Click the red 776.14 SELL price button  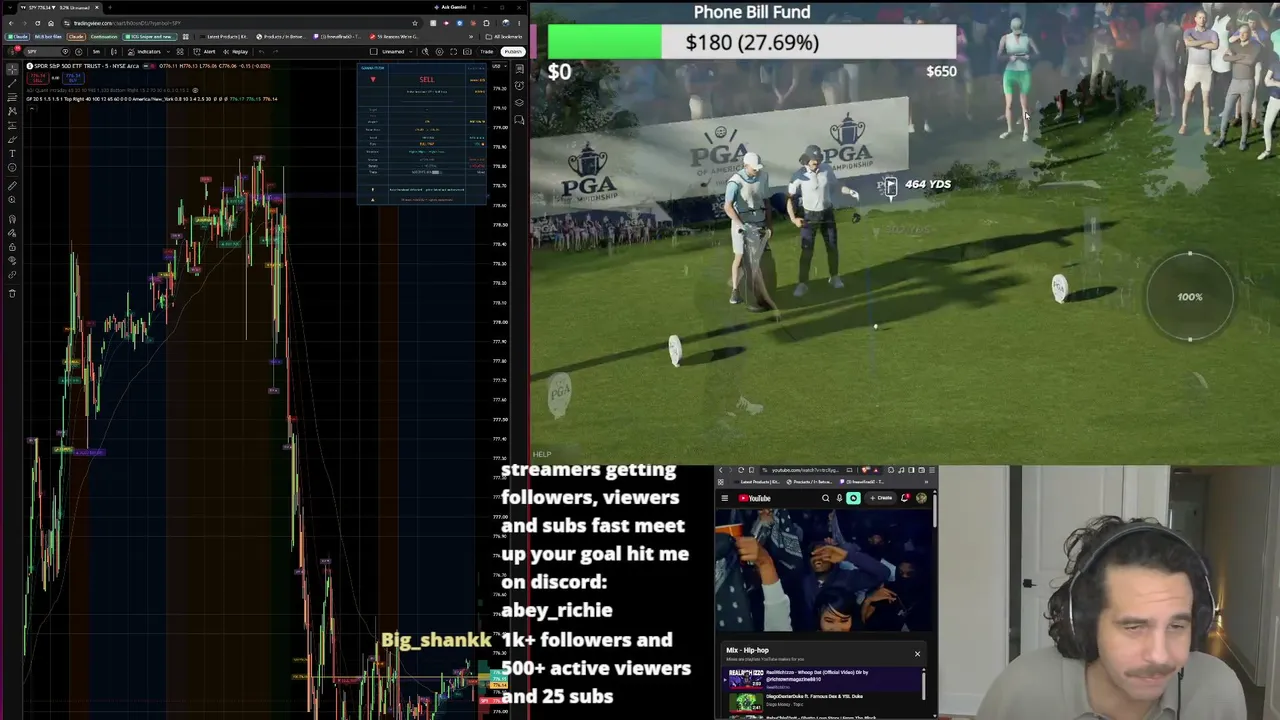pos(39,76)
